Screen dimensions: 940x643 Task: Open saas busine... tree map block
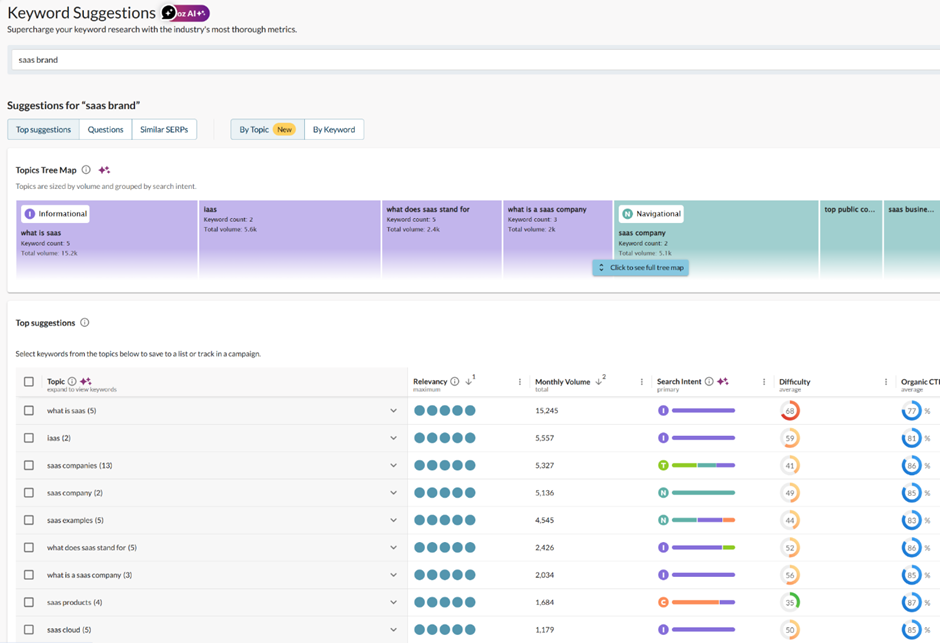(912, 239)
